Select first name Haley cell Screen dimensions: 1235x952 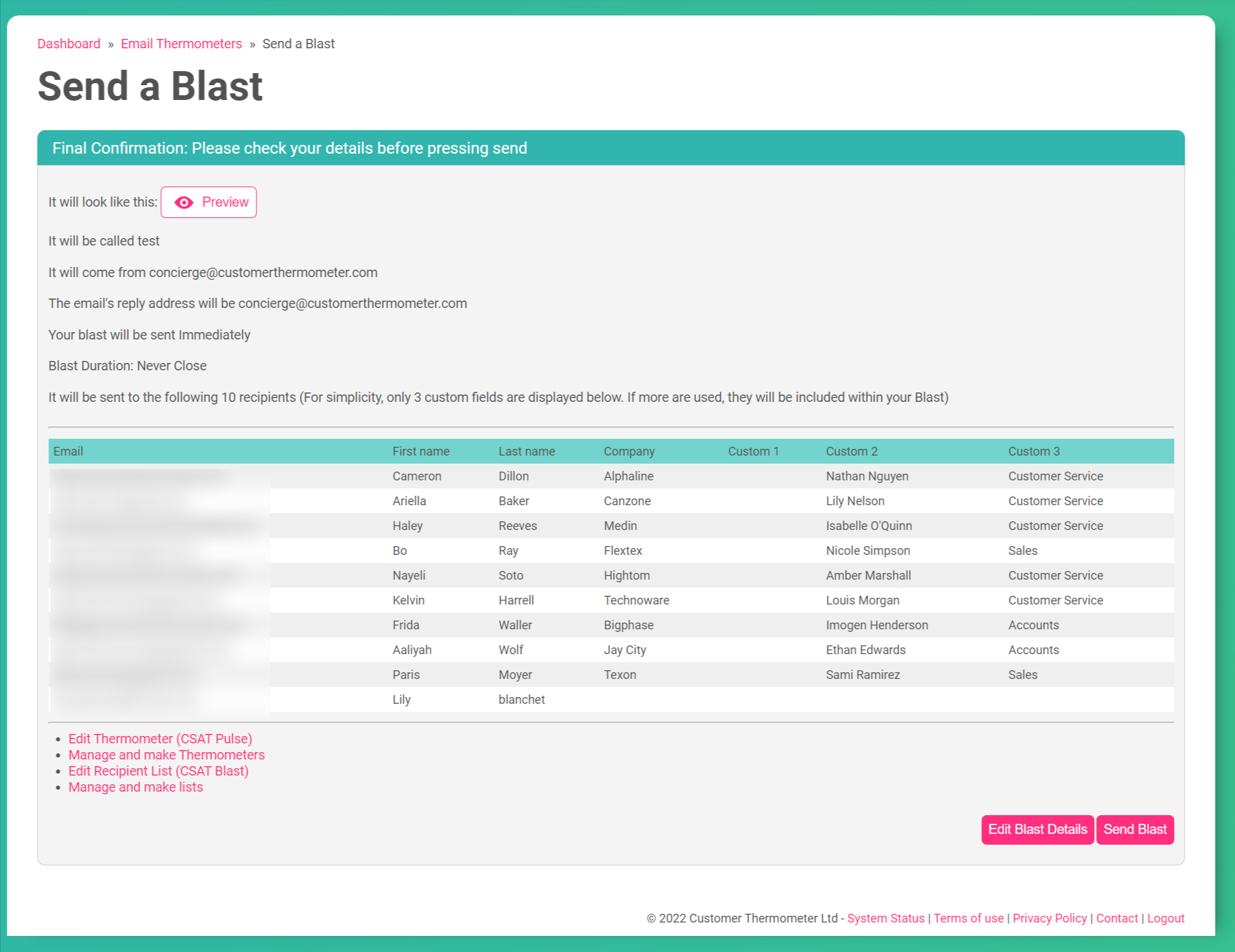(407, 526)
